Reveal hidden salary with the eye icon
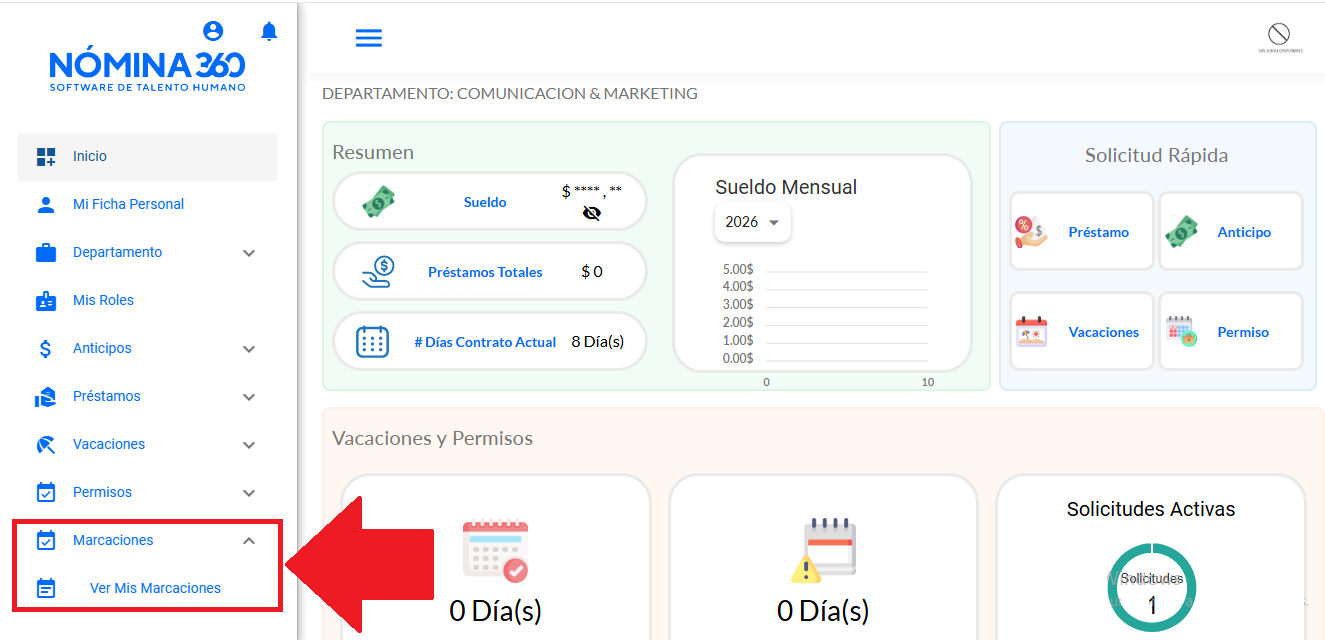Viewport: 1325px width, 640px height. 592,212
